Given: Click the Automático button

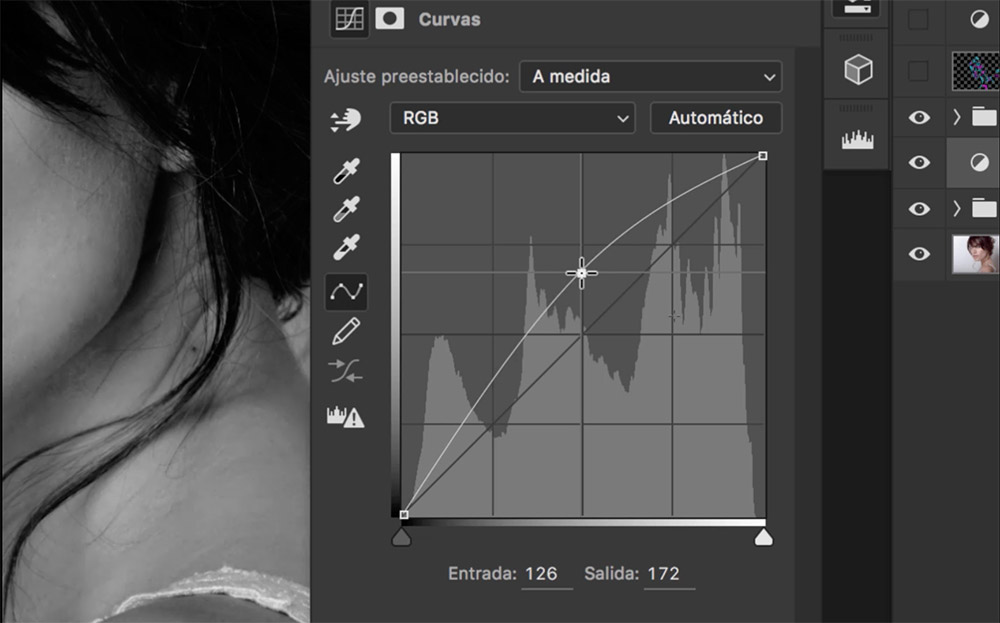Looking at the screenshot, I should (716, 118).
